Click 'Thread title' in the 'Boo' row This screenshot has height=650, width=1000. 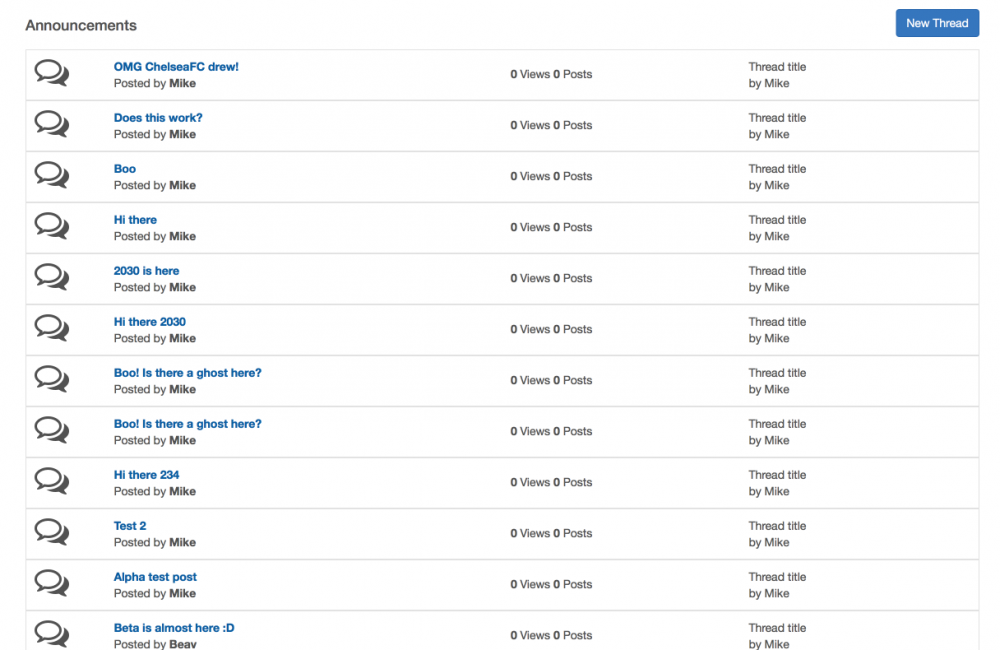click(777, 168)
